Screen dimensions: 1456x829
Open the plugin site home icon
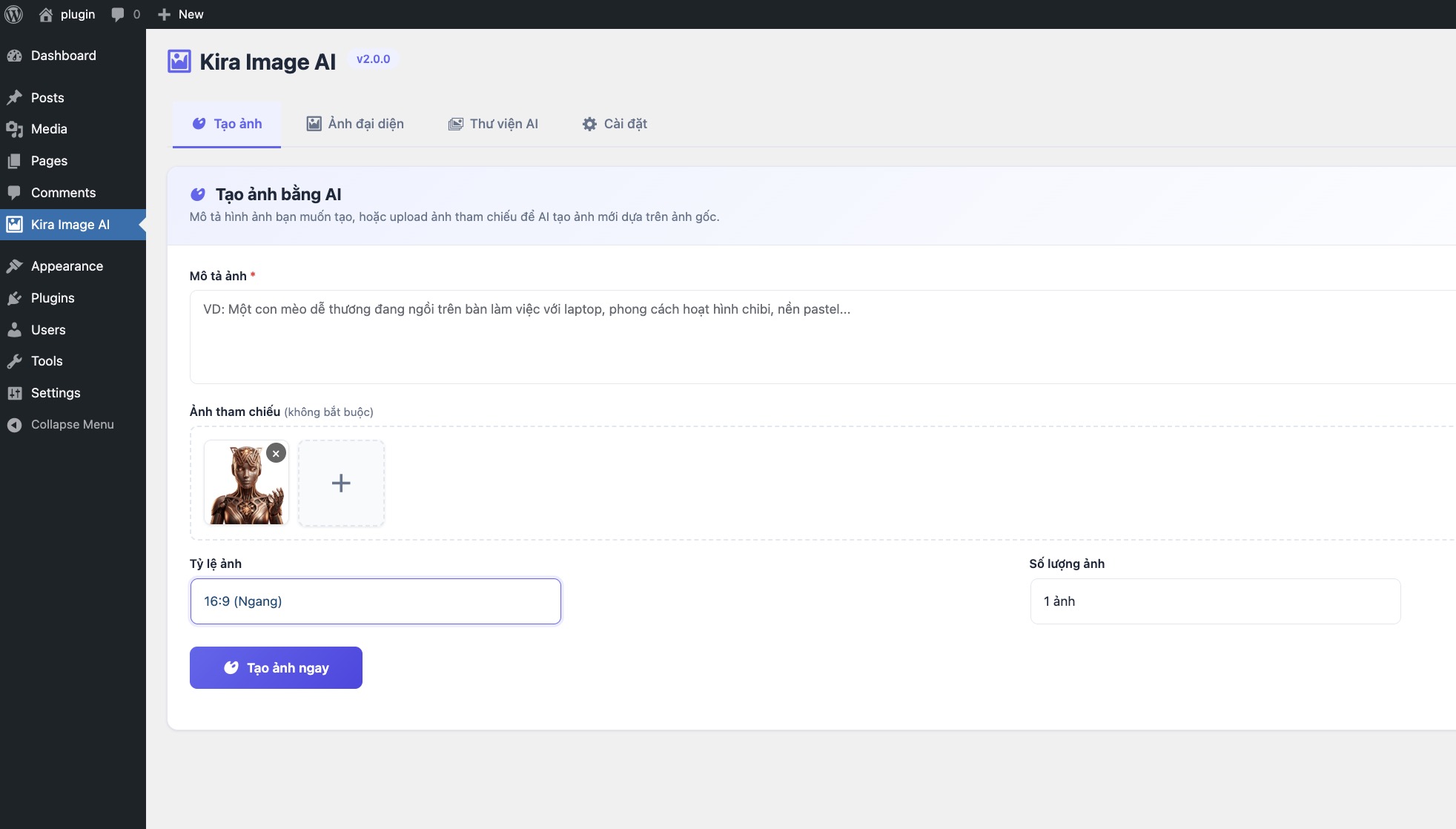tap(46, 14)
